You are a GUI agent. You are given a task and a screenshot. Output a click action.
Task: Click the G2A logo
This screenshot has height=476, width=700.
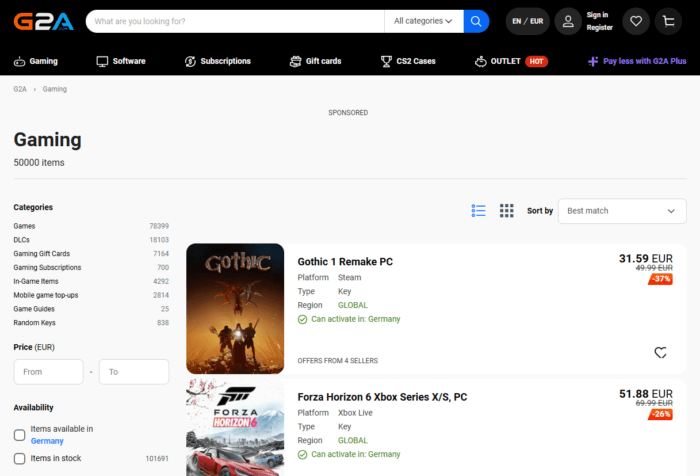44,21
